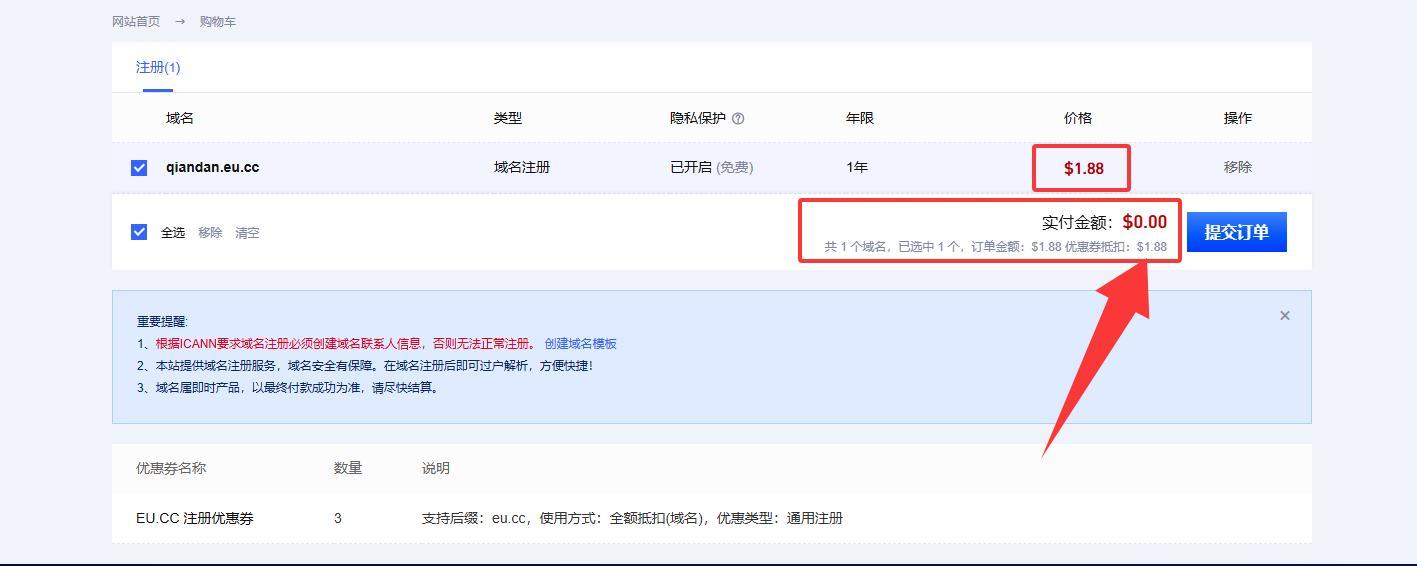Click the domain name qiandan.eu.cc
The width and height of the screenshot is (1417, 566).
coord(212,167)
